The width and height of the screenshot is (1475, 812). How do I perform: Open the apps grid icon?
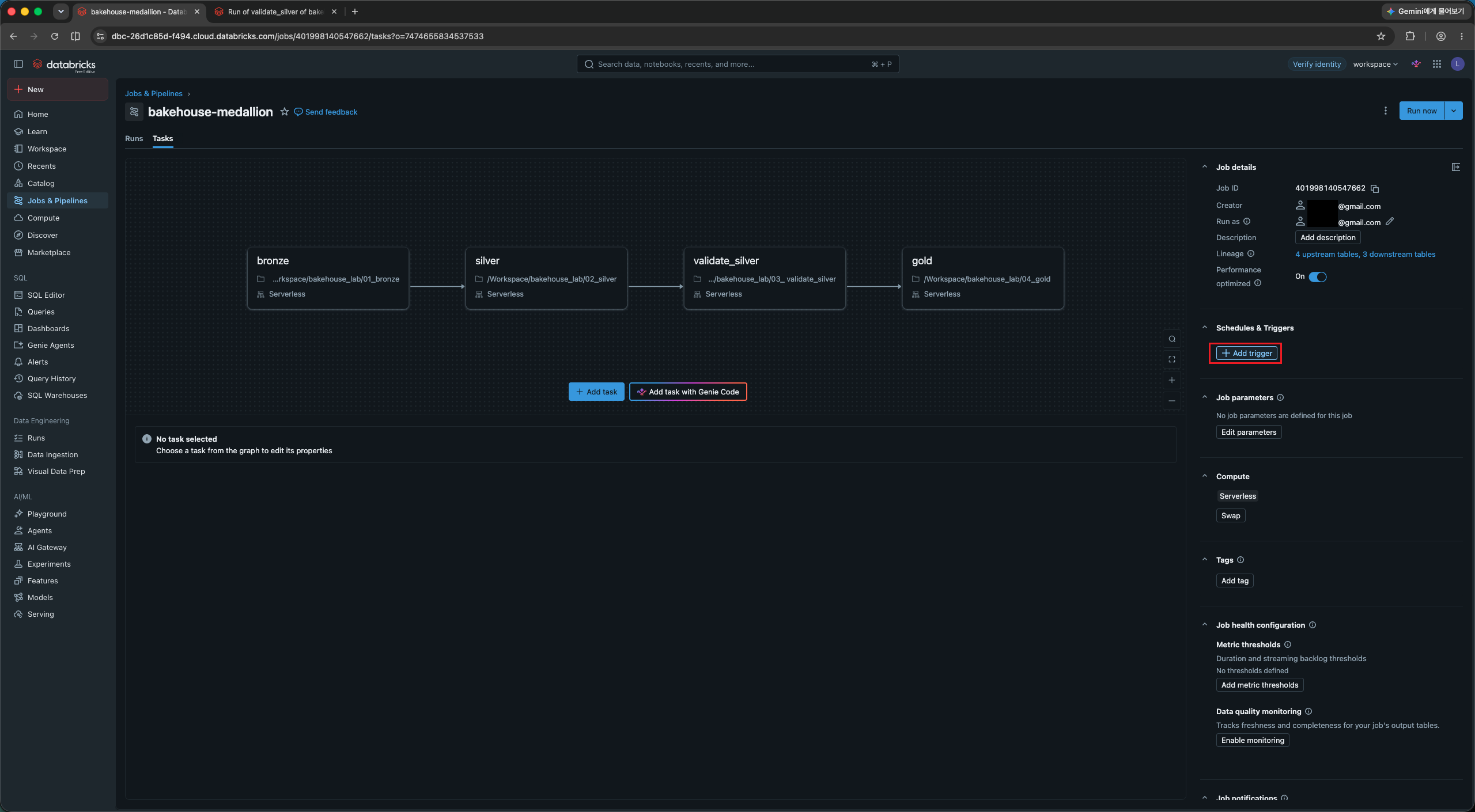[x=1437, y=64]
